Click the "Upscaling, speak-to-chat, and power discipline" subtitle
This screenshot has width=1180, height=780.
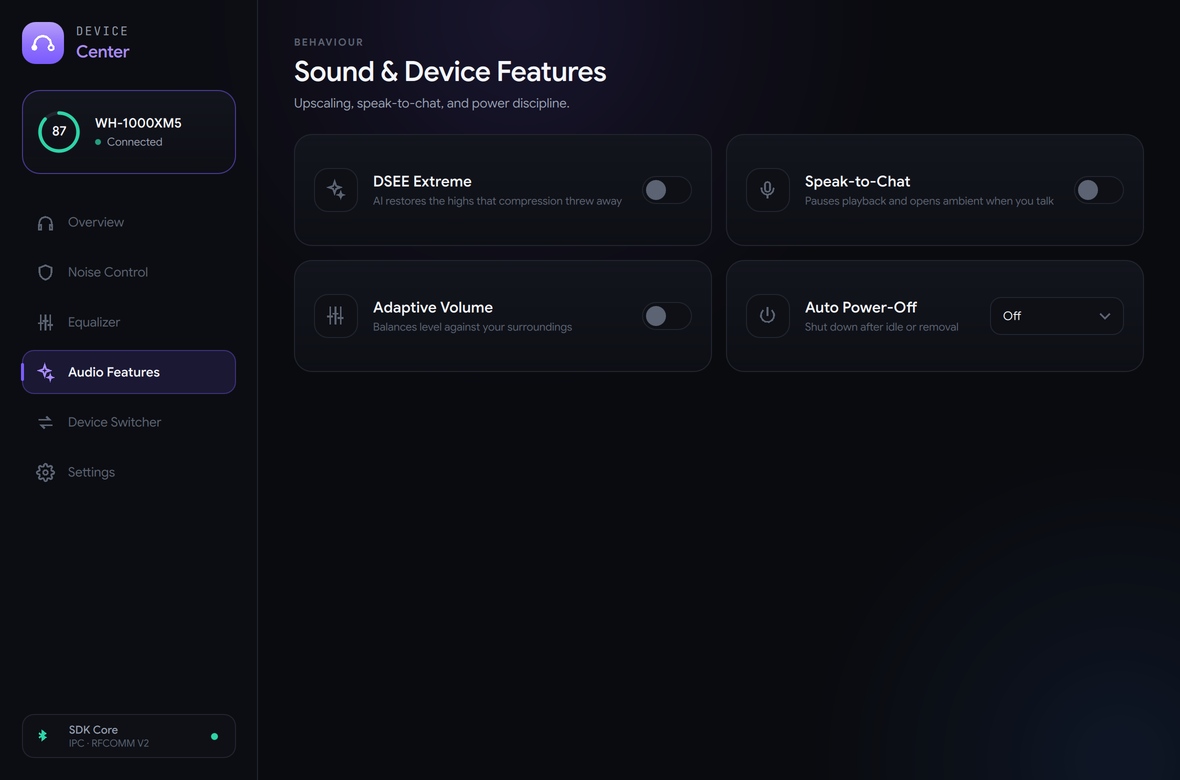[431, 104]
